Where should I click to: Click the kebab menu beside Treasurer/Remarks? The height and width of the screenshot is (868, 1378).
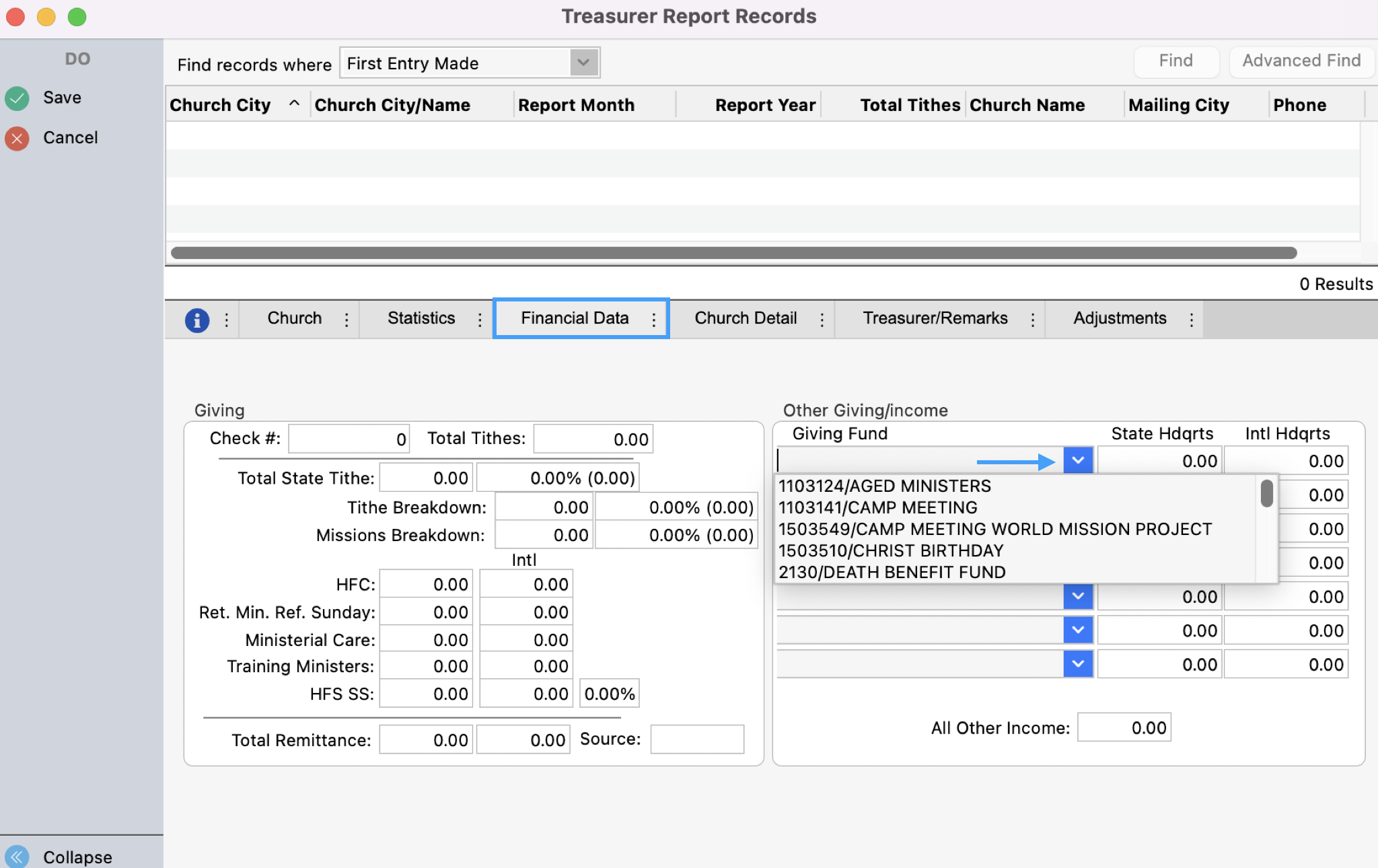1033,319
